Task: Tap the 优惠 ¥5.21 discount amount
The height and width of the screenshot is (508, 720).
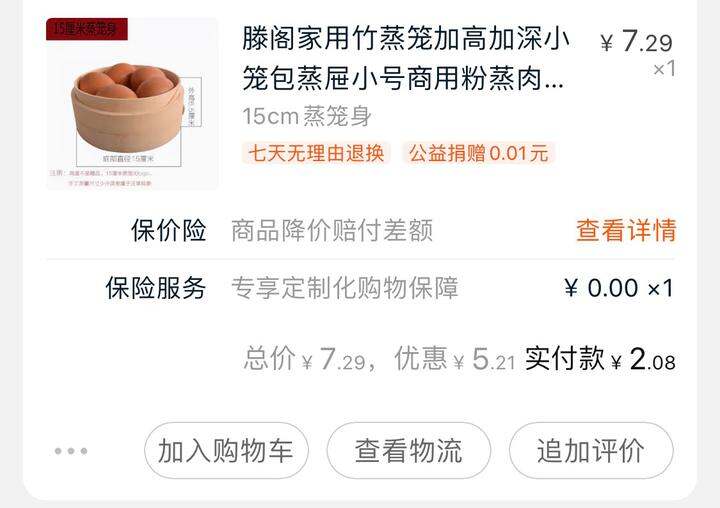Action: tap(455, 359)
